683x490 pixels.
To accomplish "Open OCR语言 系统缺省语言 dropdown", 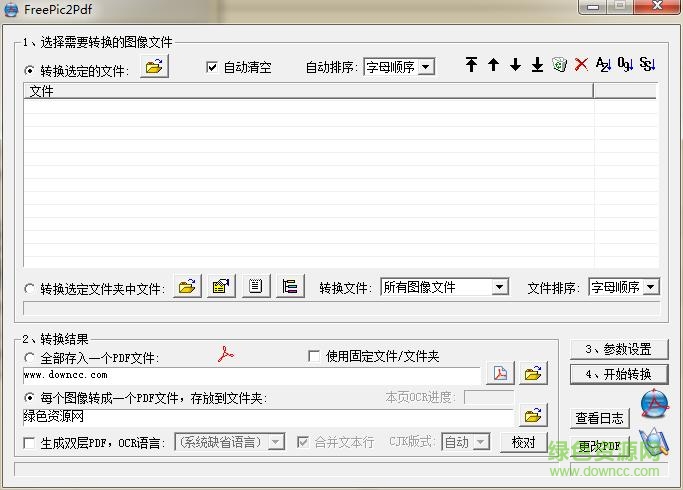I will (230, 442).
